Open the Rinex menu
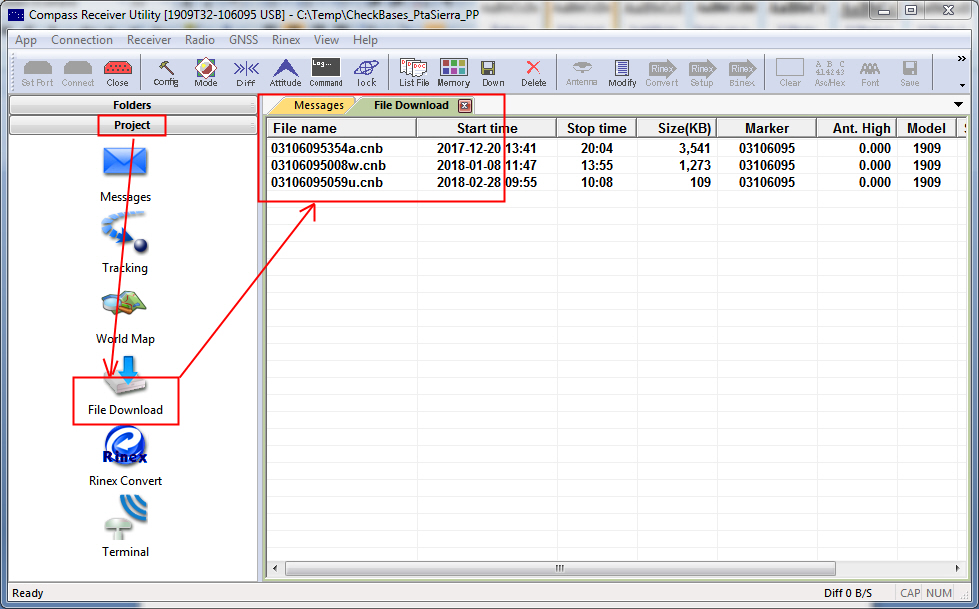 click(x=286, y=40)
